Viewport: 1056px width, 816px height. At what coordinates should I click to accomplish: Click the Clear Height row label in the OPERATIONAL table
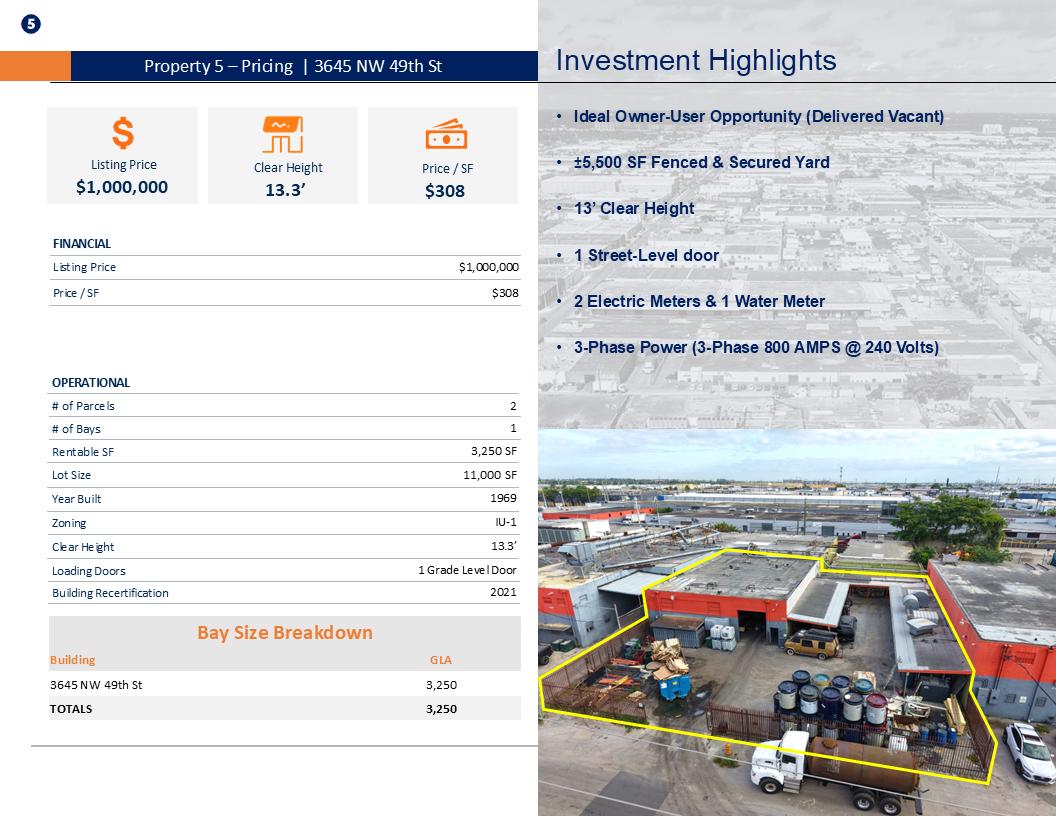coord(83,547)
